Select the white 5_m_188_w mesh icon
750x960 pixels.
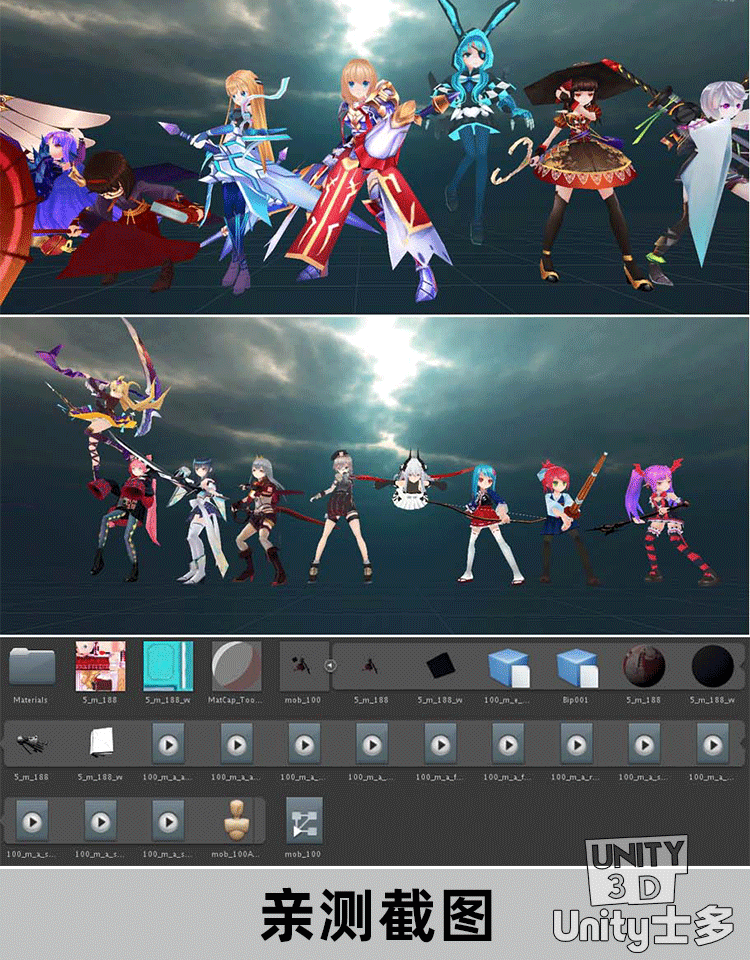[x=102, y=742]
